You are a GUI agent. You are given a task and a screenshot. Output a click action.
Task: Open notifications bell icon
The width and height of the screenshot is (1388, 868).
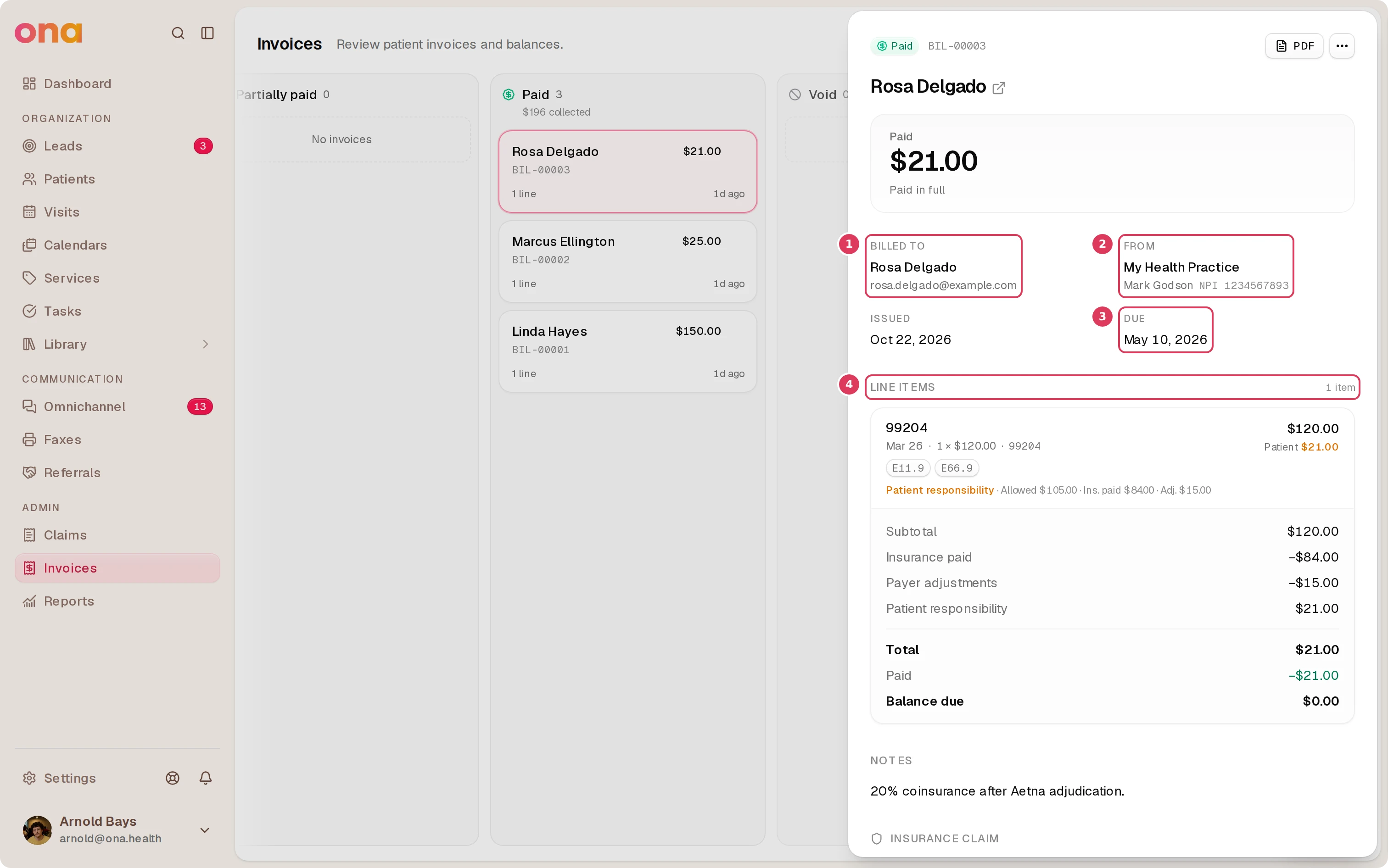(206, 778)
